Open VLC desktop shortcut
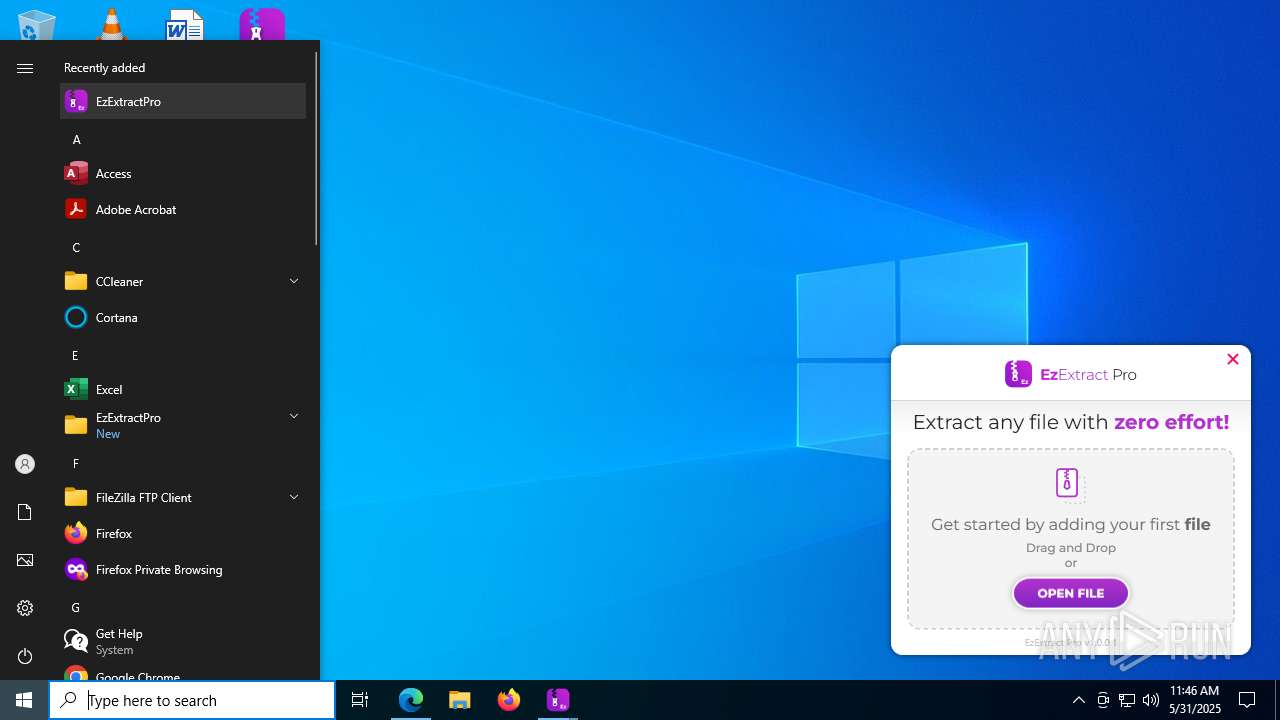Screen dimensions: 1280x720 111,24
